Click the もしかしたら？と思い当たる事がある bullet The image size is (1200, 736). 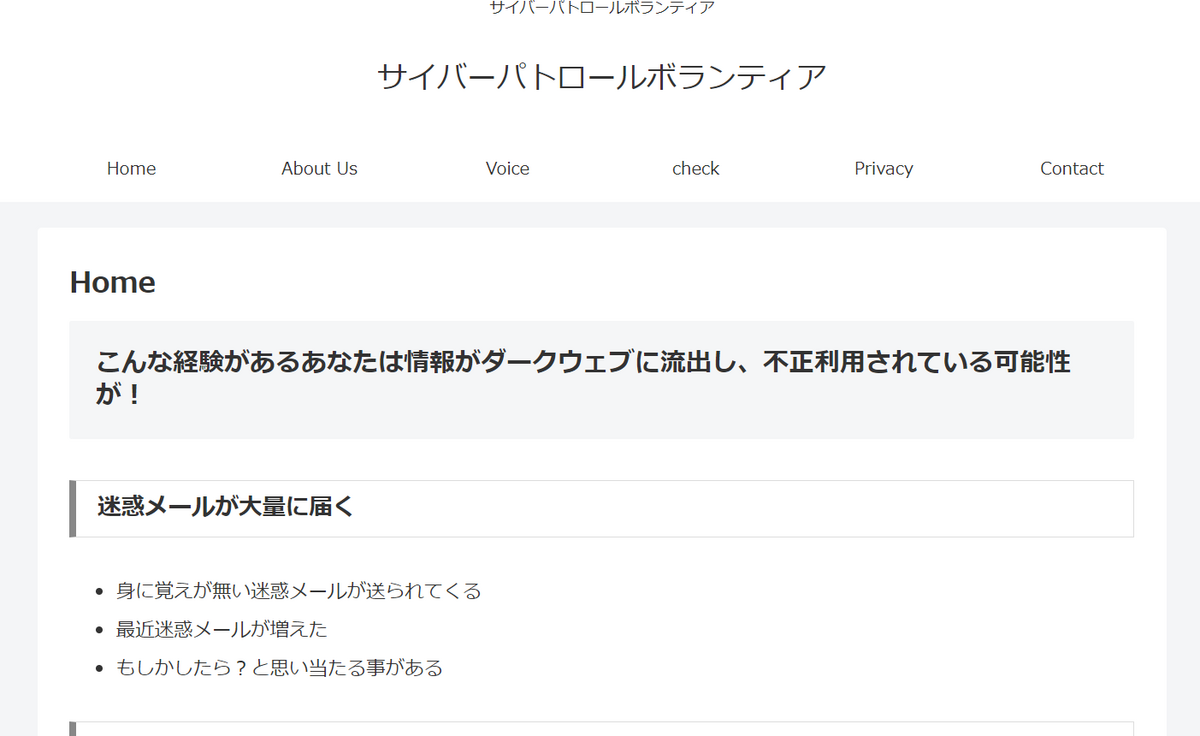click(279, 667)
